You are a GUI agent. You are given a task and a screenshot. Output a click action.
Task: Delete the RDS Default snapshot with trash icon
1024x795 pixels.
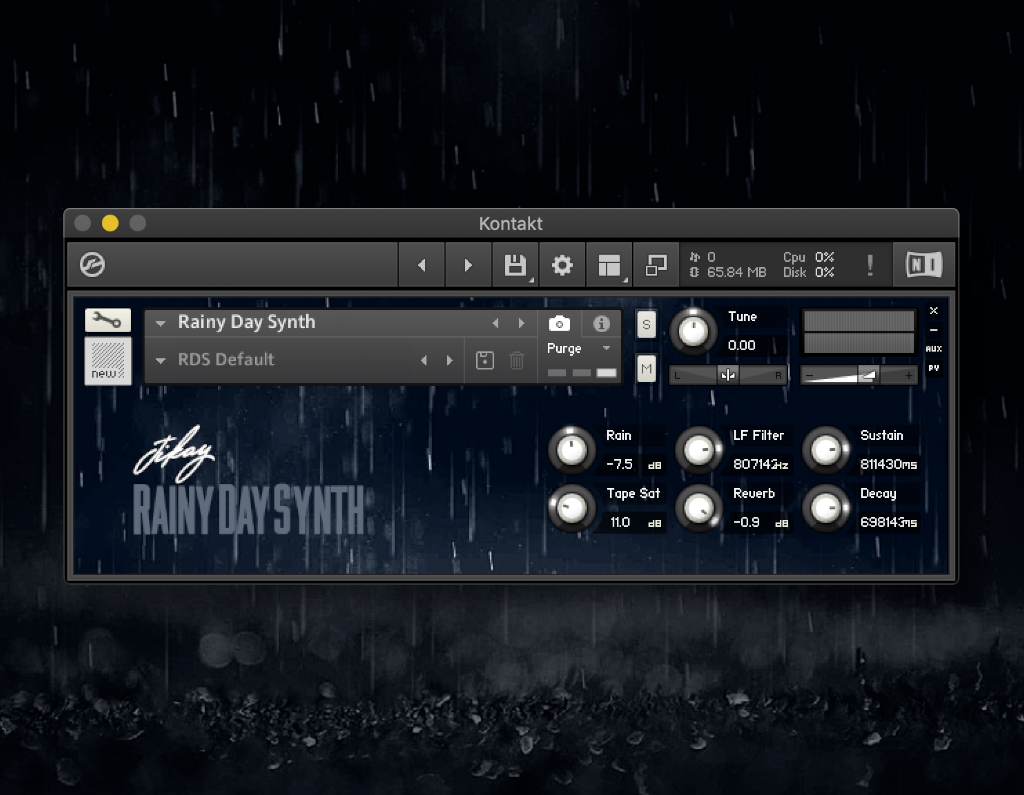517,360
